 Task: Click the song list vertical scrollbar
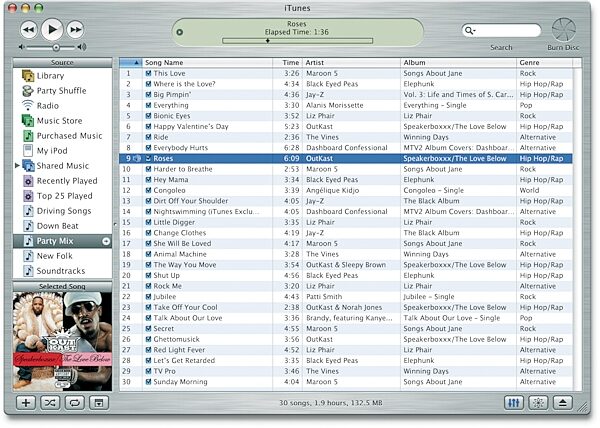coord(577,229)
